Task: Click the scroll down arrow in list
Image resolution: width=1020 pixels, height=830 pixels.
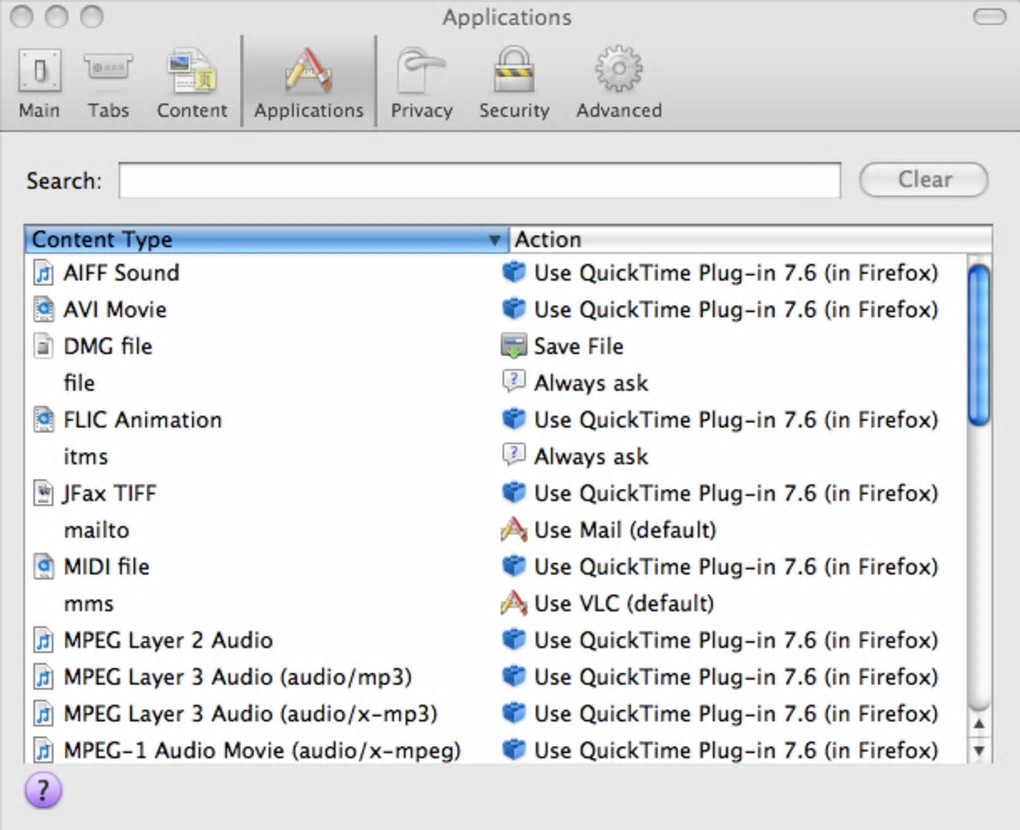Action: tap(979, 750)
